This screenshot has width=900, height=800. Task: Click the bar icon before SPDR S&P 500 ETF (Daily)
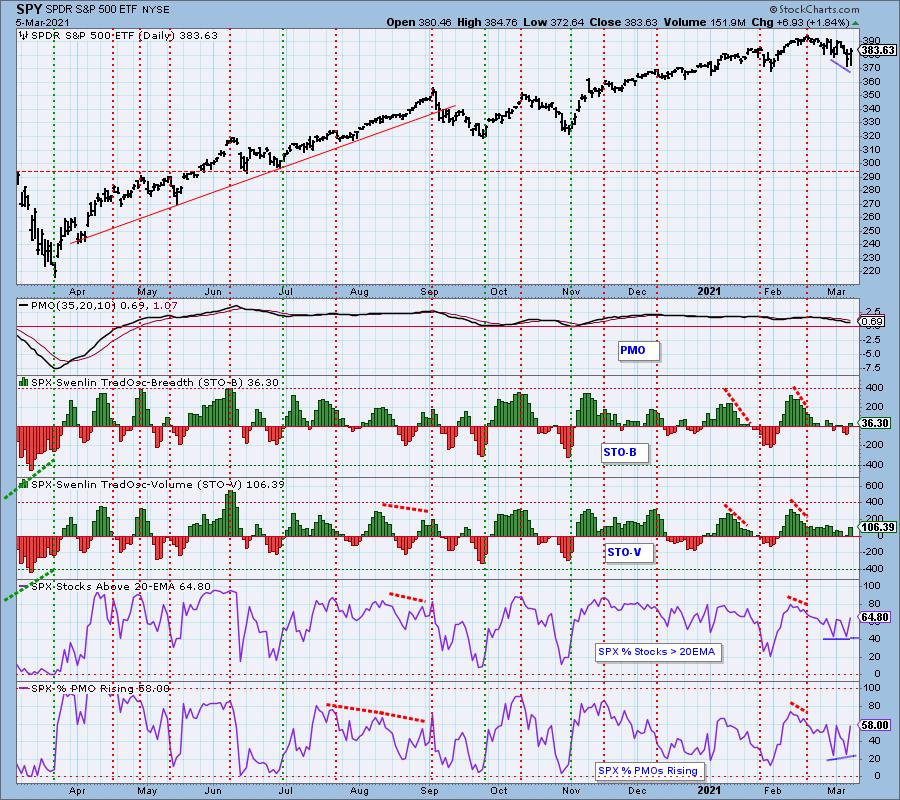click(x=24, y=36)
